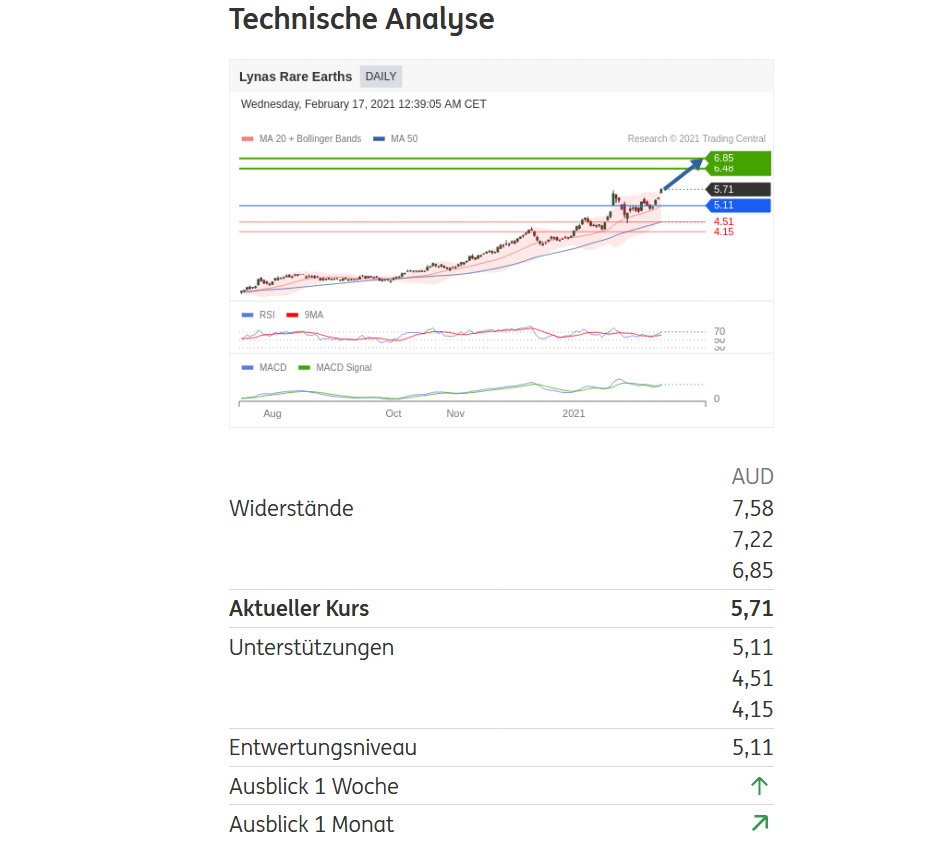Click the Aktueller Kurs row
The image size is (927, 842).
click(x=500, y=609)
